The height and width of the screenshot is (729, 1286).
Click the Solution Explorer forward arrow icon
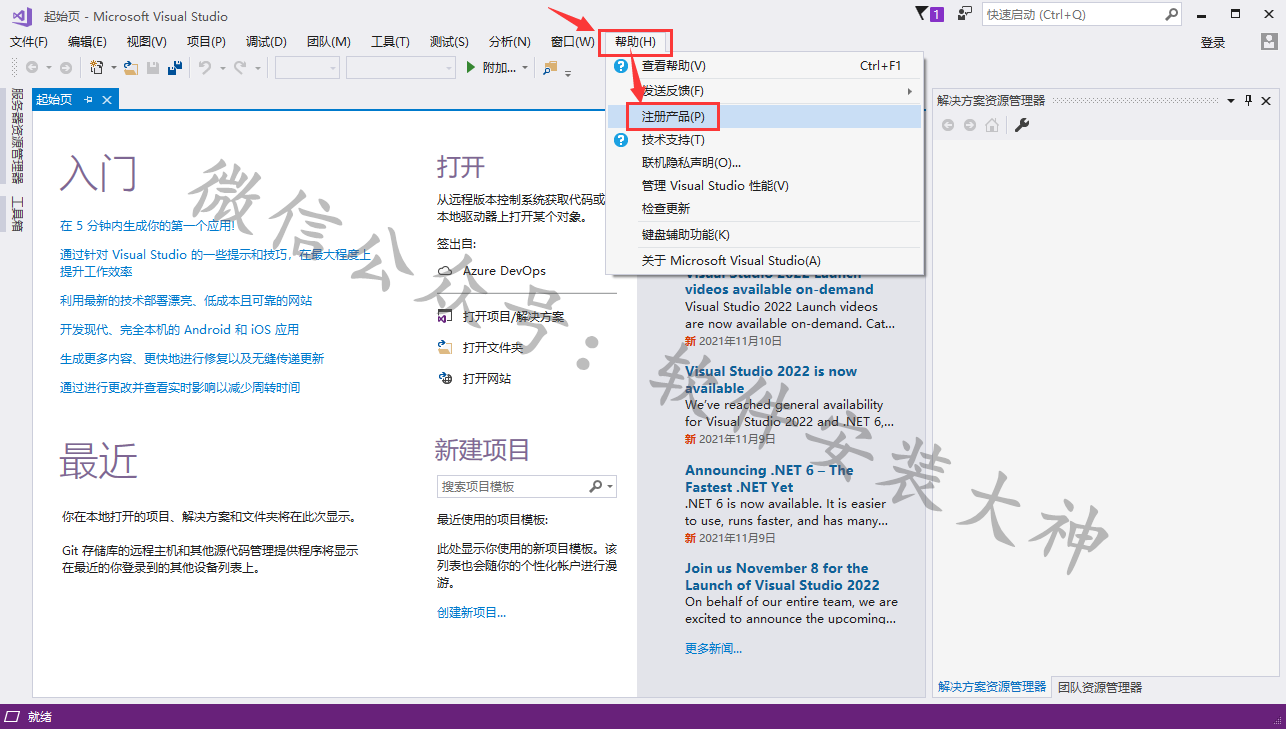coord(970,125)
